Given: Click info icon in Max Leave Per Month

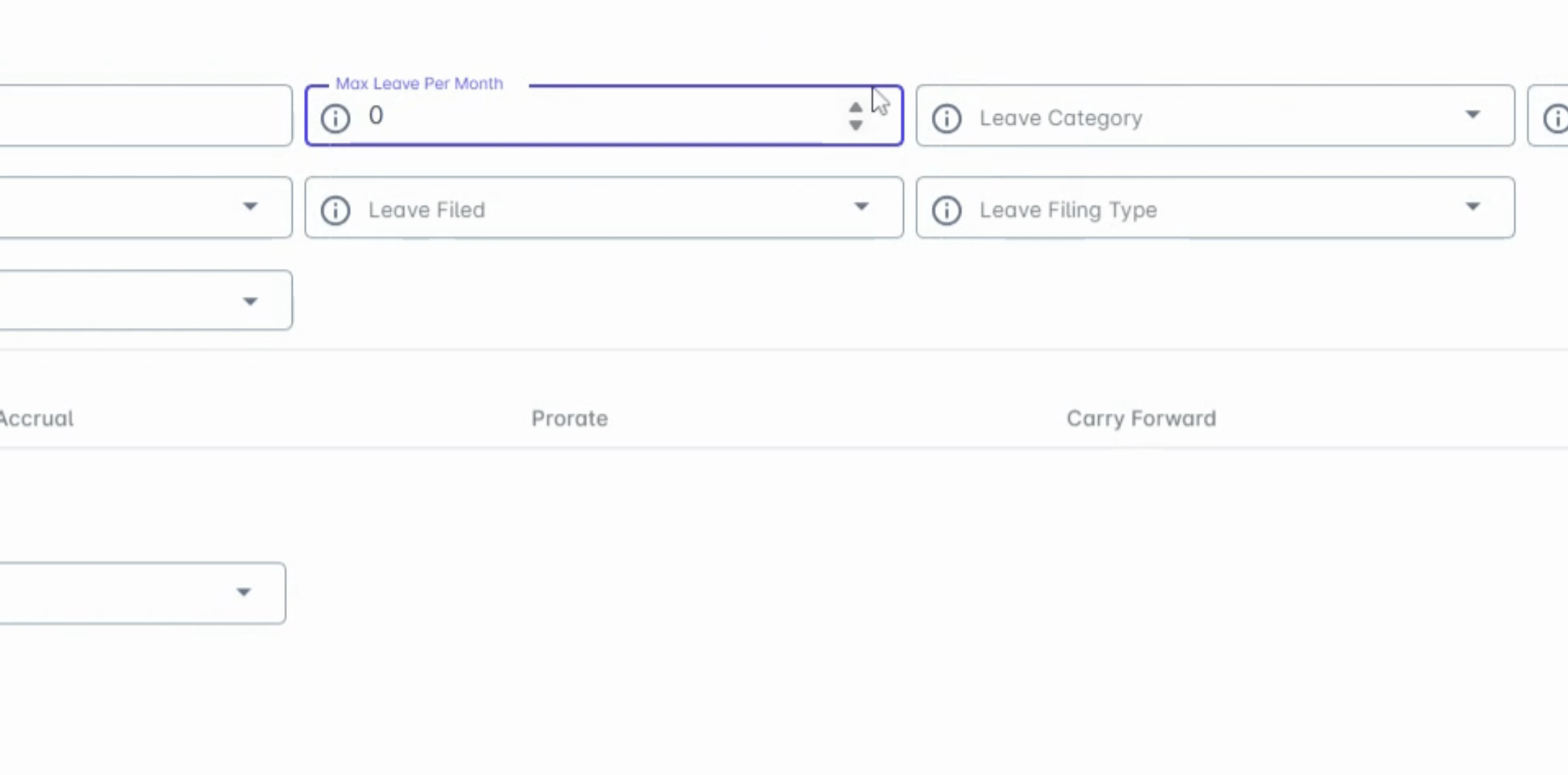Looking at the screenshot, I should click(x=335, y=118).
